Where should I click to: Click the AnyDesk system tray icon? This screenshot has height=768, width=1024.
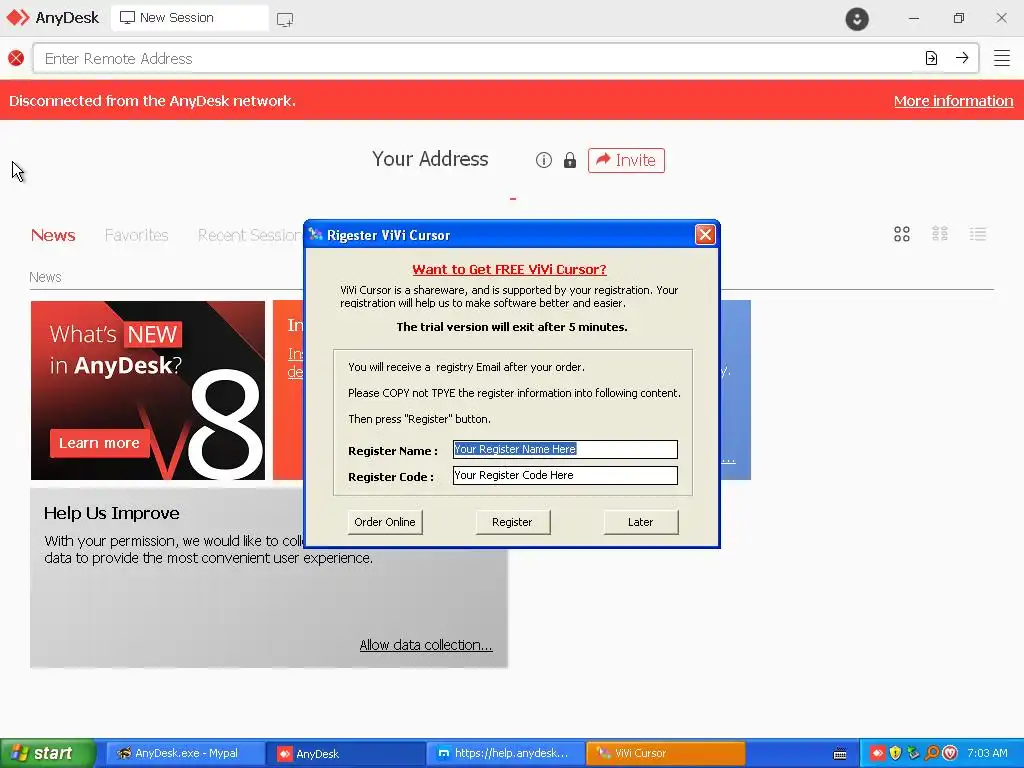[x=877, y=753]
